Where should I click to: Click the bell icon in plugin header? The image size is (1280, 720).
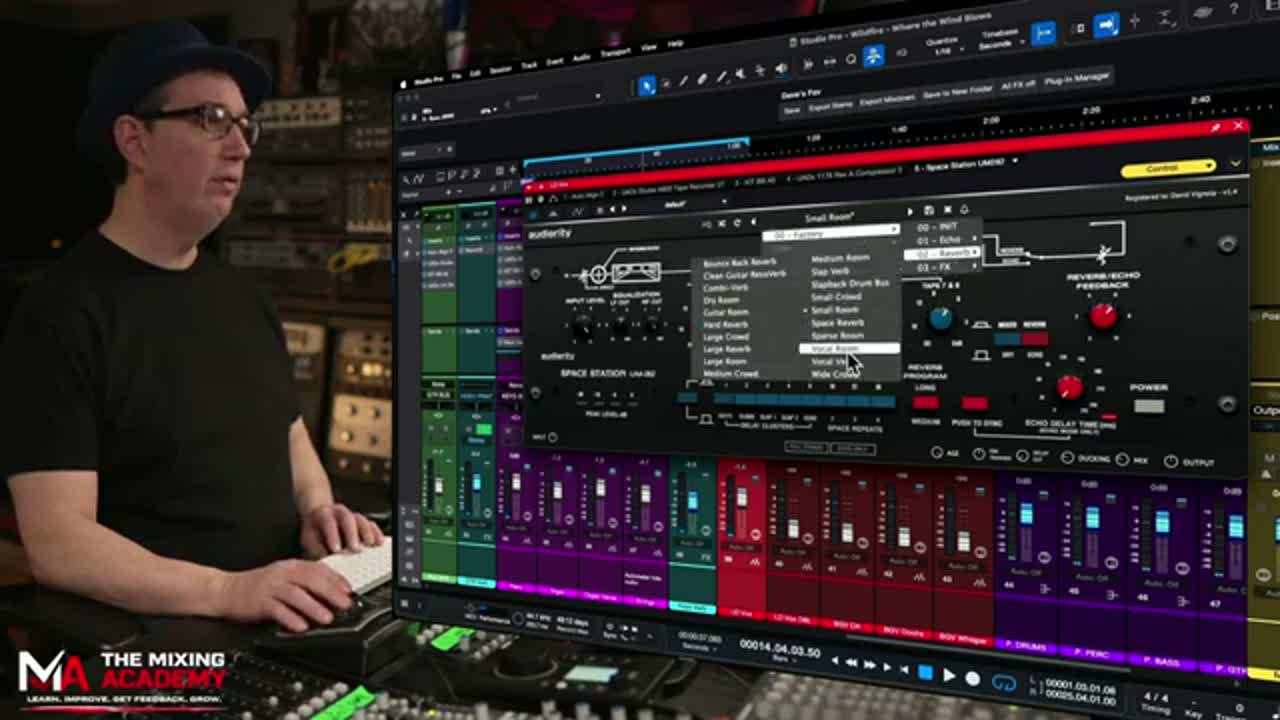(964, 209)
